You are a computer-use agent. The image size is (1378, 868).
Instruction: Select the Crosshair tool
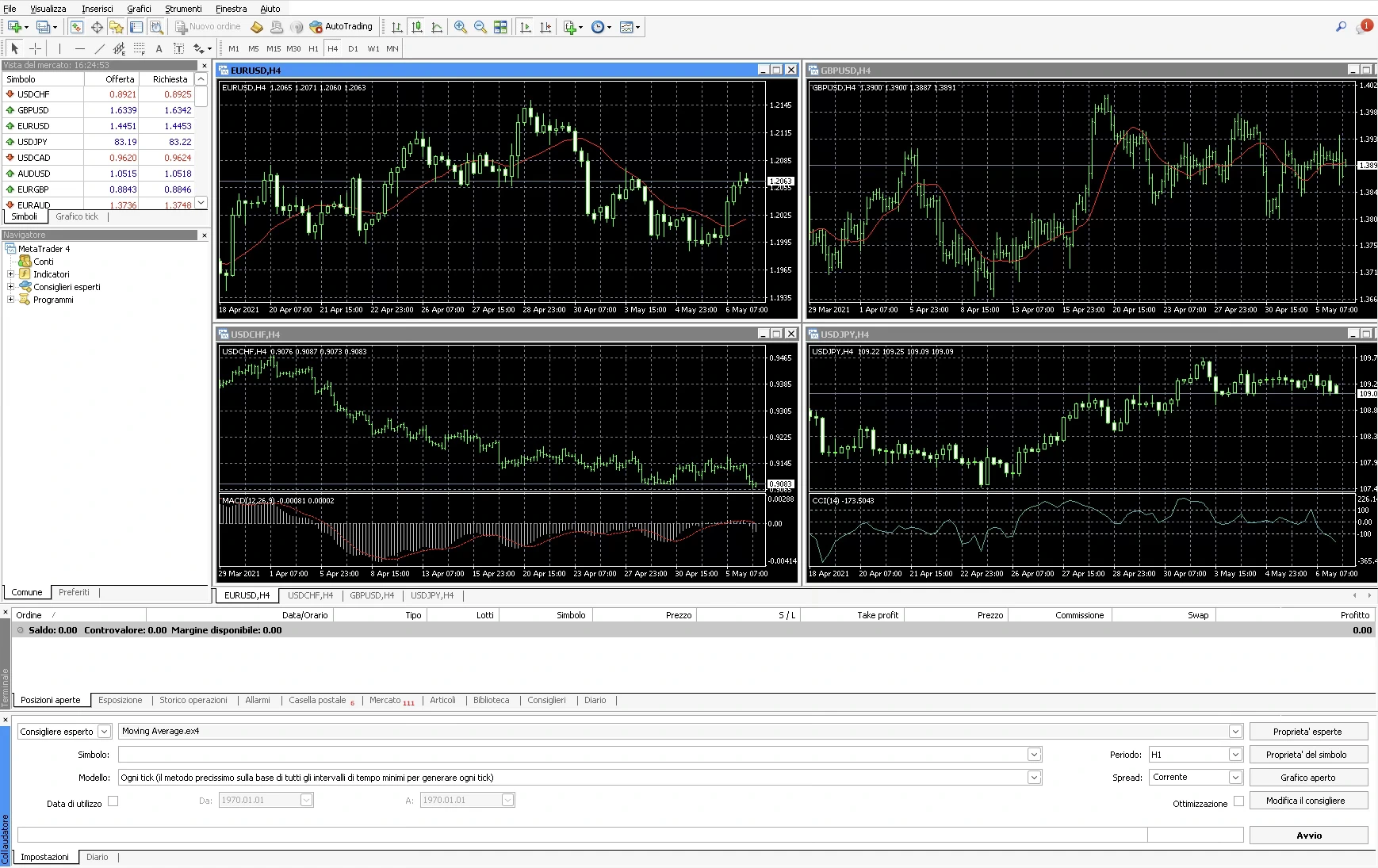[x=34, y=48]
